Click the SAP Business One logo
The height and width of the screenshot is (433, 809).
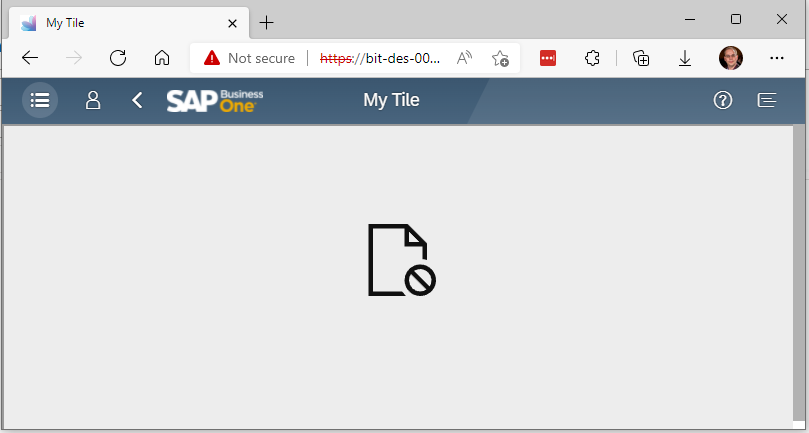click(215, 101)
